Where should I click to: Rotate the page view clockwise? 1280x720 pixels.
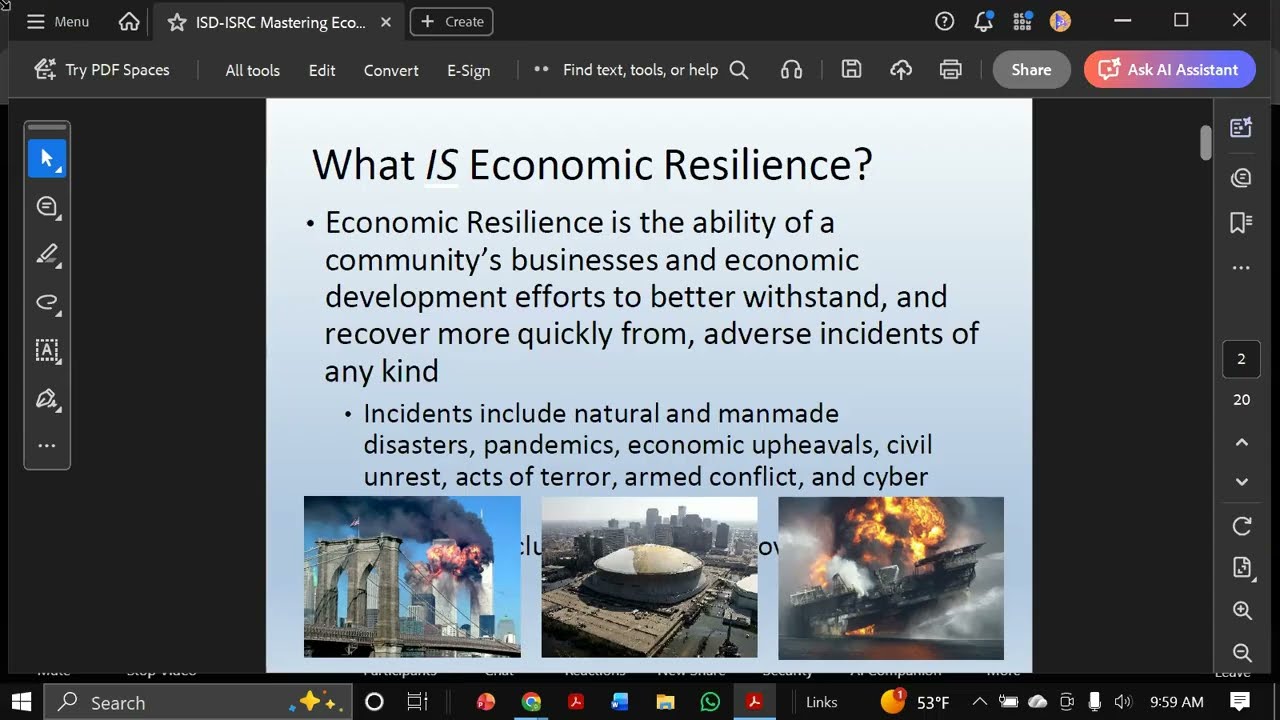[1242, 526]
